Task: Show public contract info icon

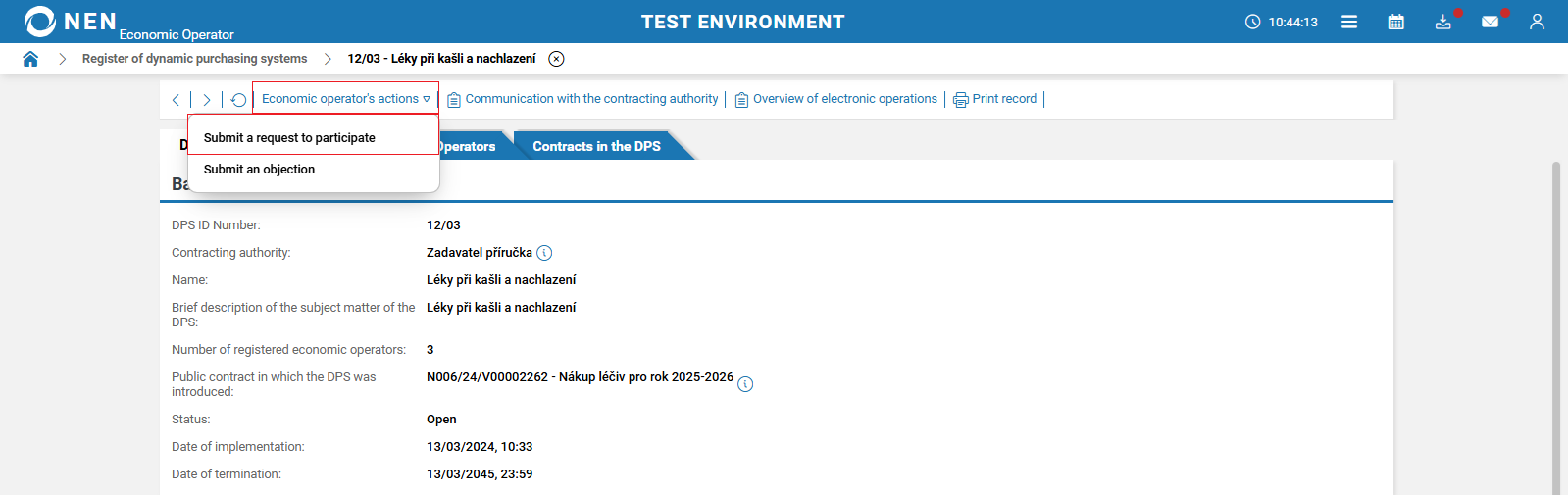Action: click(745, 384)
